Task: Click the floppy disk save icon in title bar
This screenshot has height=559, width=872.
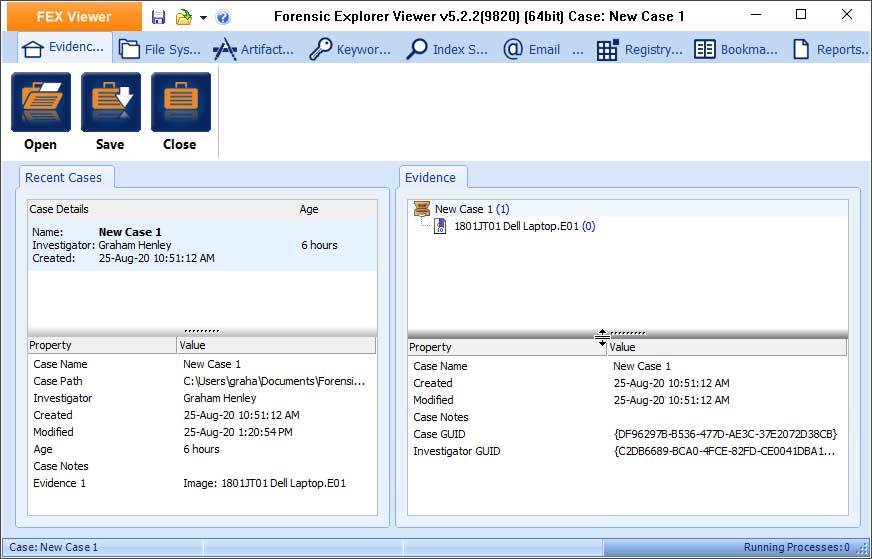Action: point(159,17)
